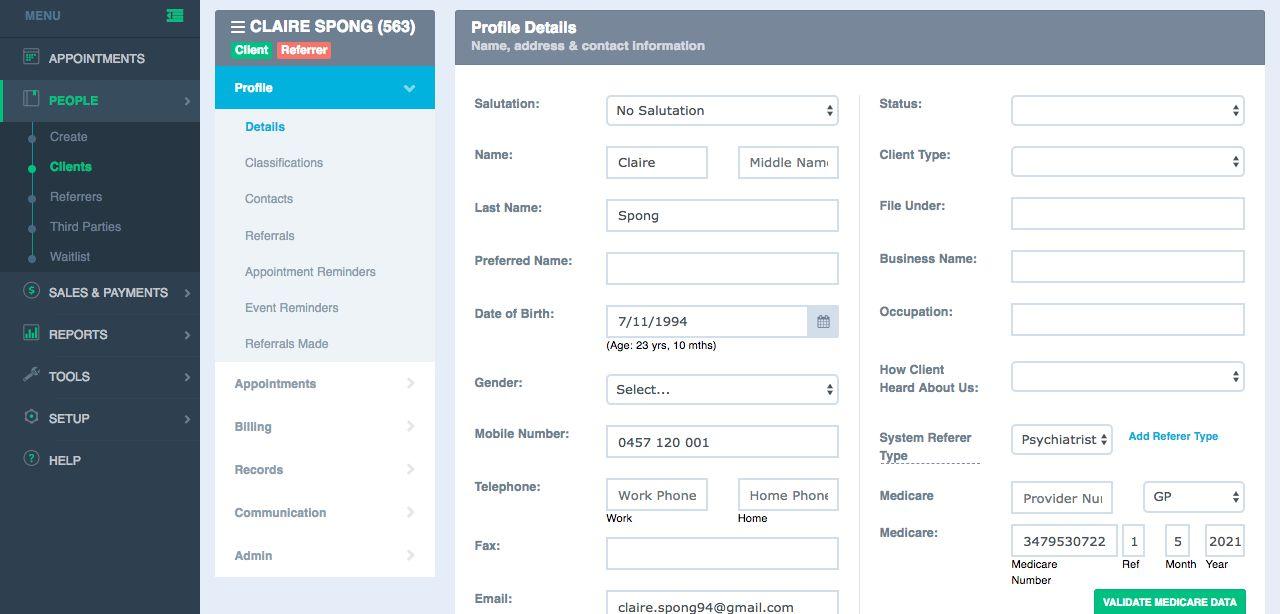Expand the Billing section
This screenshot has height=614, width=1280.
tap(324, 427)
